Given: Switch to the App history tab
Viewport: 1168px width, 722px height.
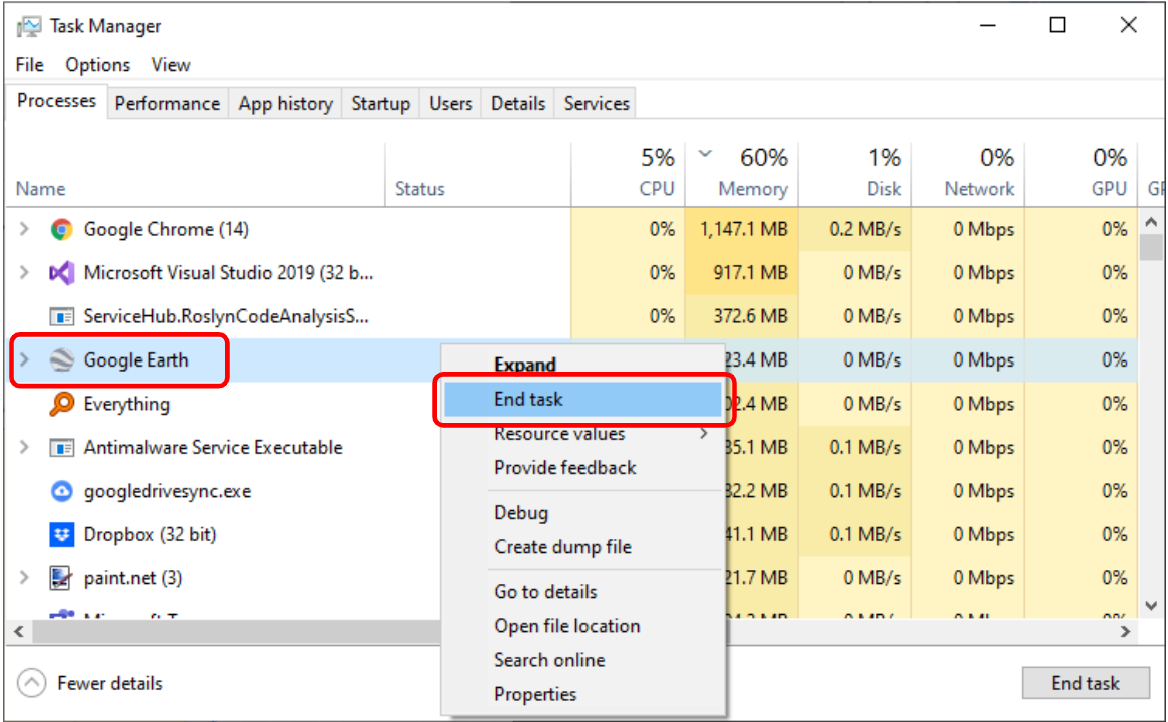Looking at the screenshot, I should click(x=285, y=104).
